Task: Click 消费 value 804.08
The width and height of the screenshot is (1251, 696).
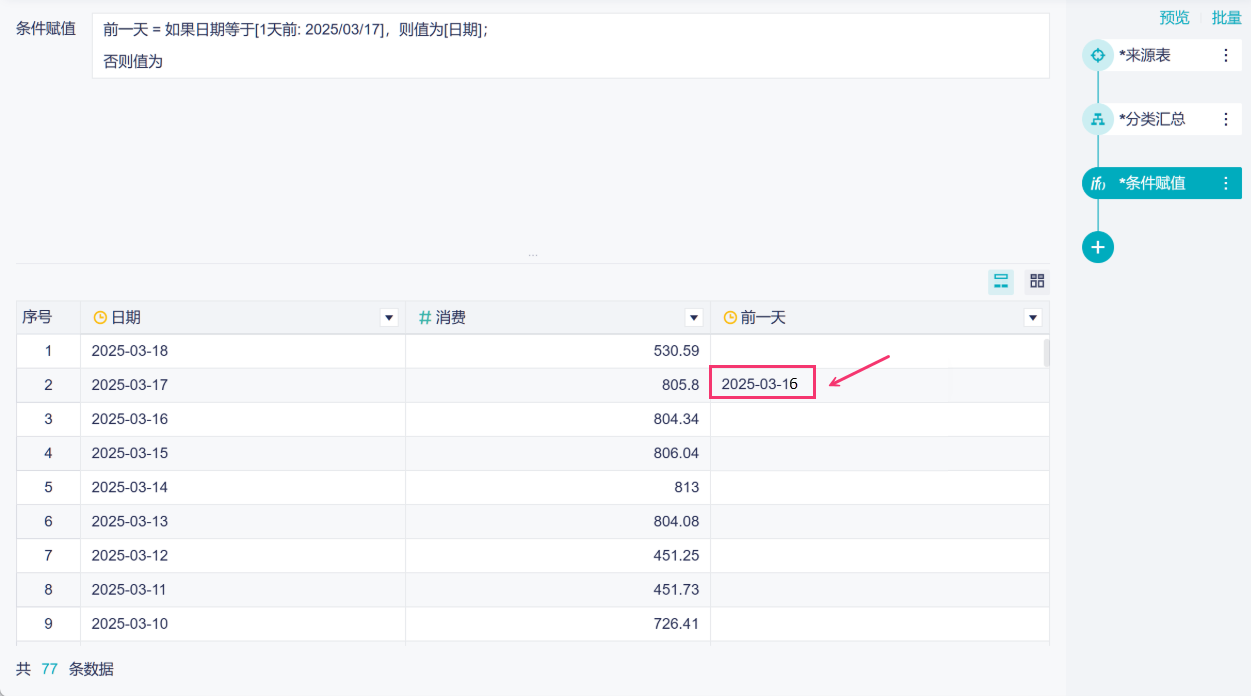Action: tap(676, 521)
